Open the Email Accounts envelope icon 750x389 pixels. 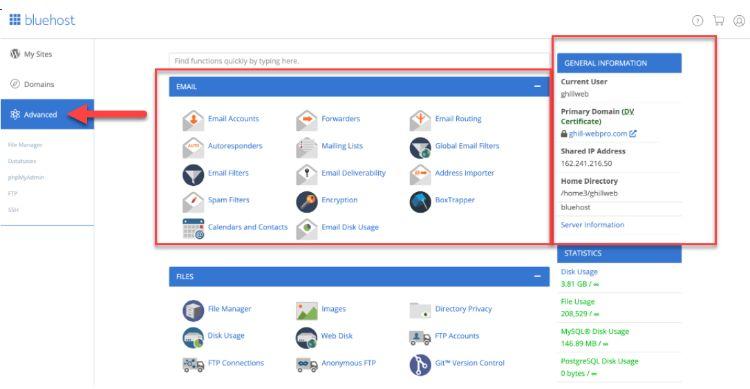click(x=193, y=120)
